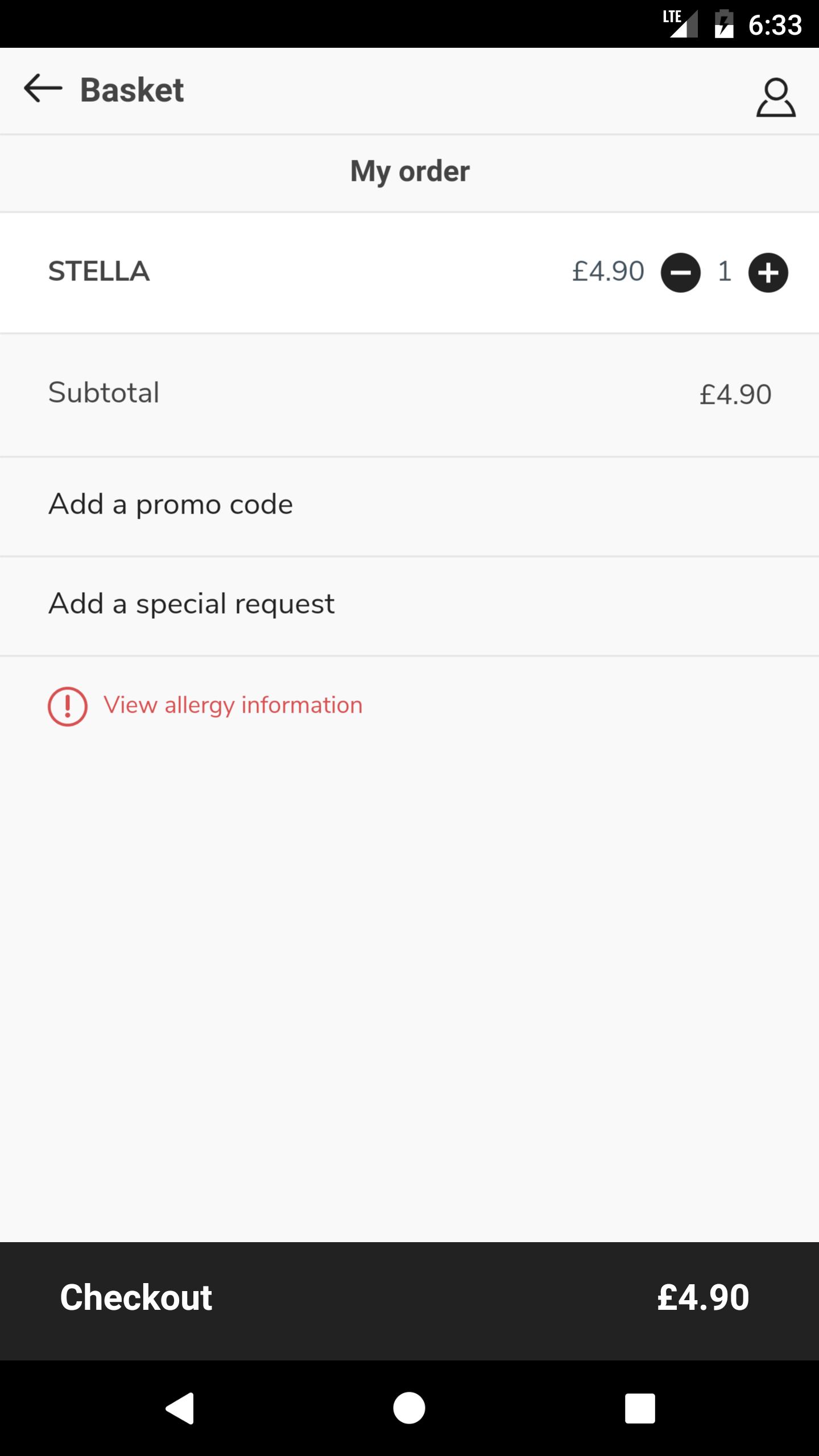
Task: Tap the Subtotal row
Action: 409,395
